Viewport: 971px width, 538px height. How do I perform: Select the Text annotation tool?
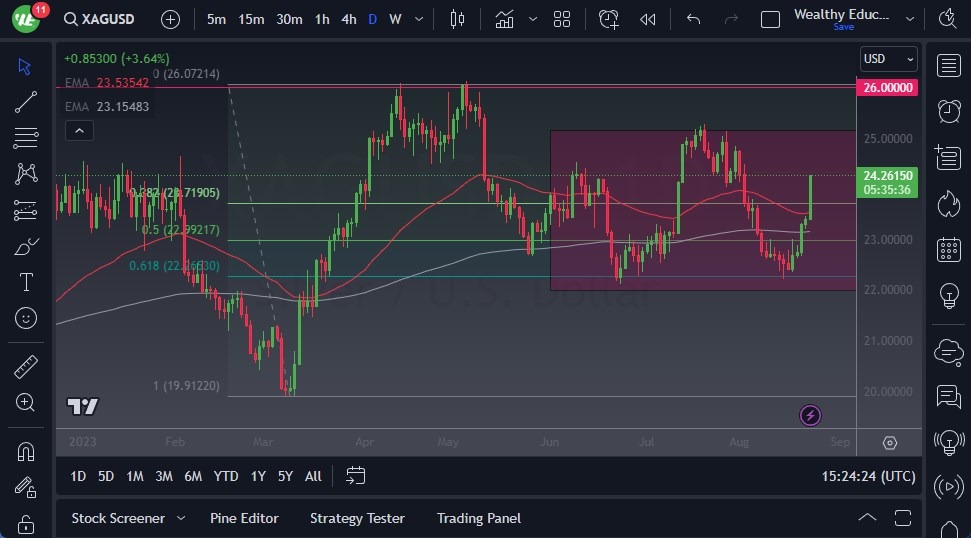click(x=26, y=282)
